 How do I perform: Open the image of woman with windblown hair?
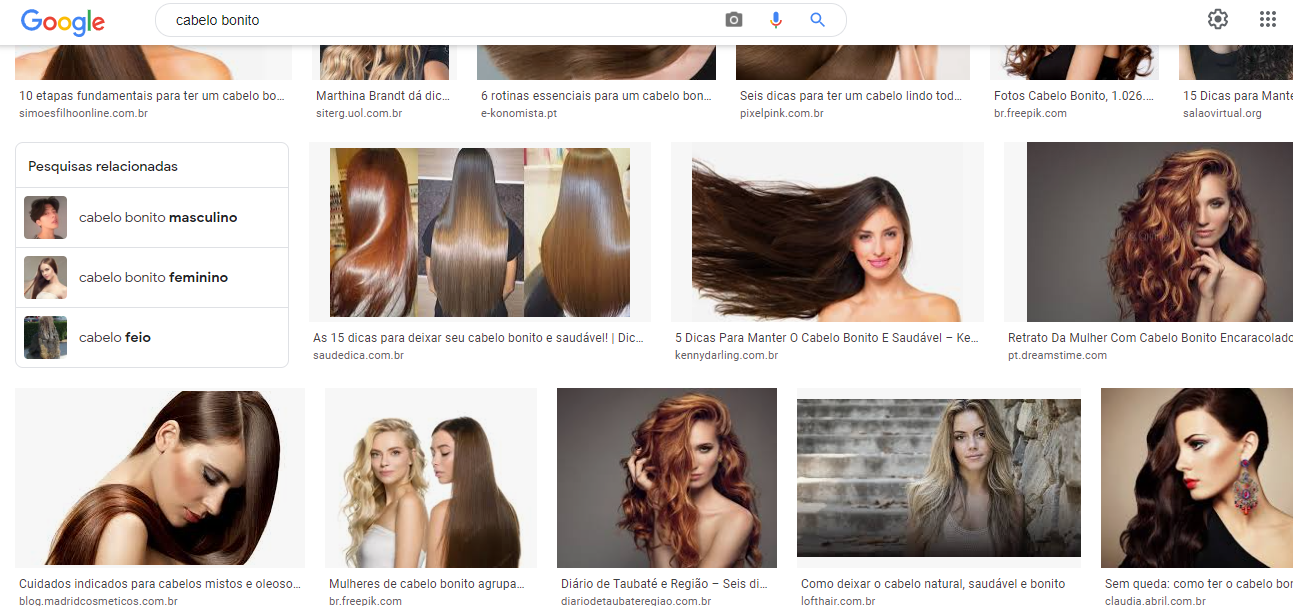(827, 232)
